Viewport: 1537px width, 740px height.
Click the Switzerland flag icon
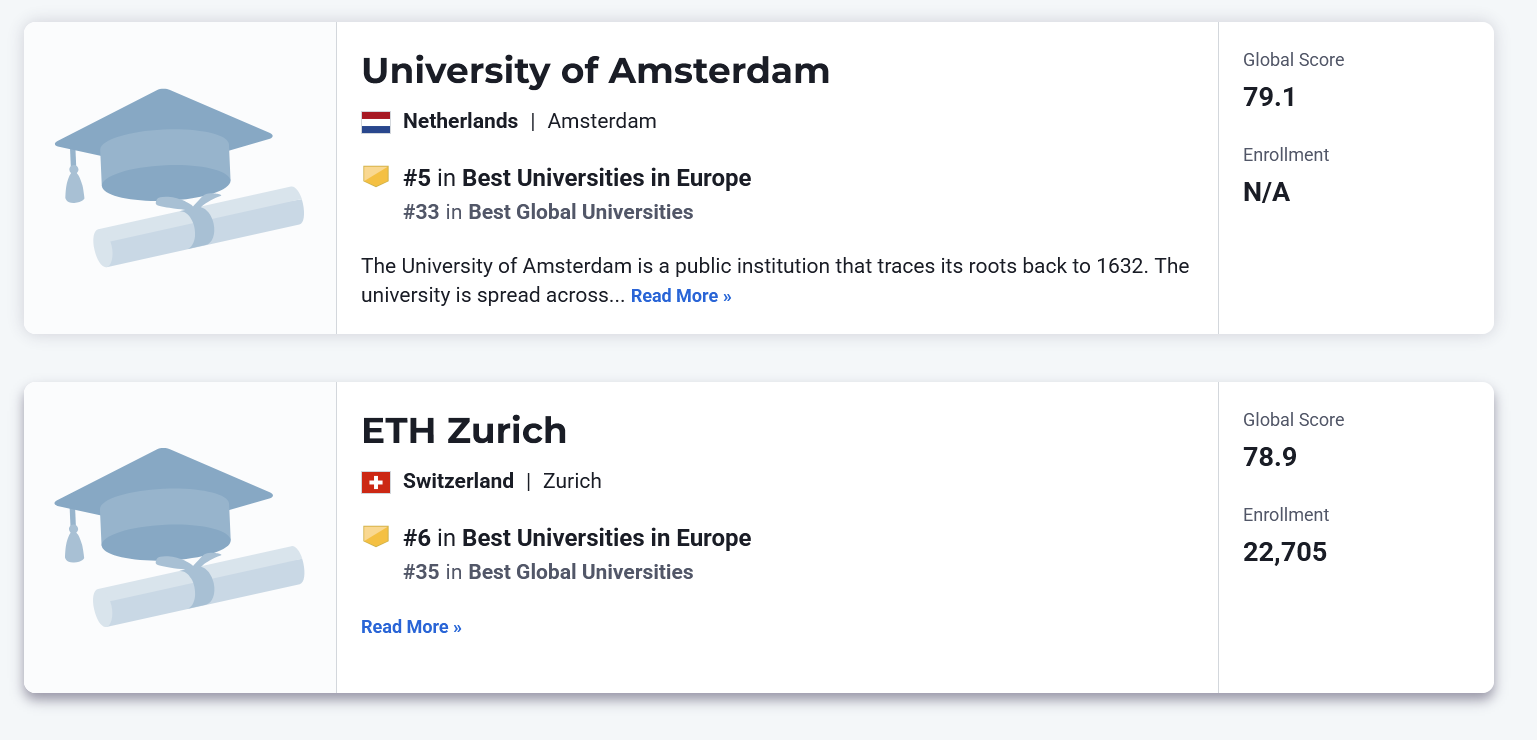tap(375, 482)
